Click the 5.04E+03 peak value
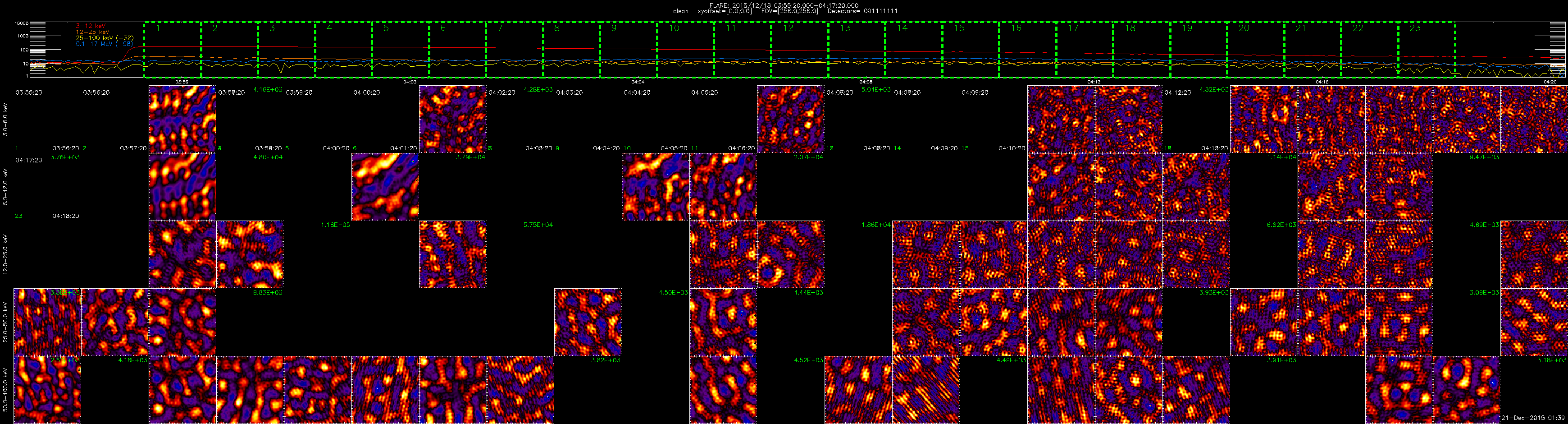 point(875,90)
